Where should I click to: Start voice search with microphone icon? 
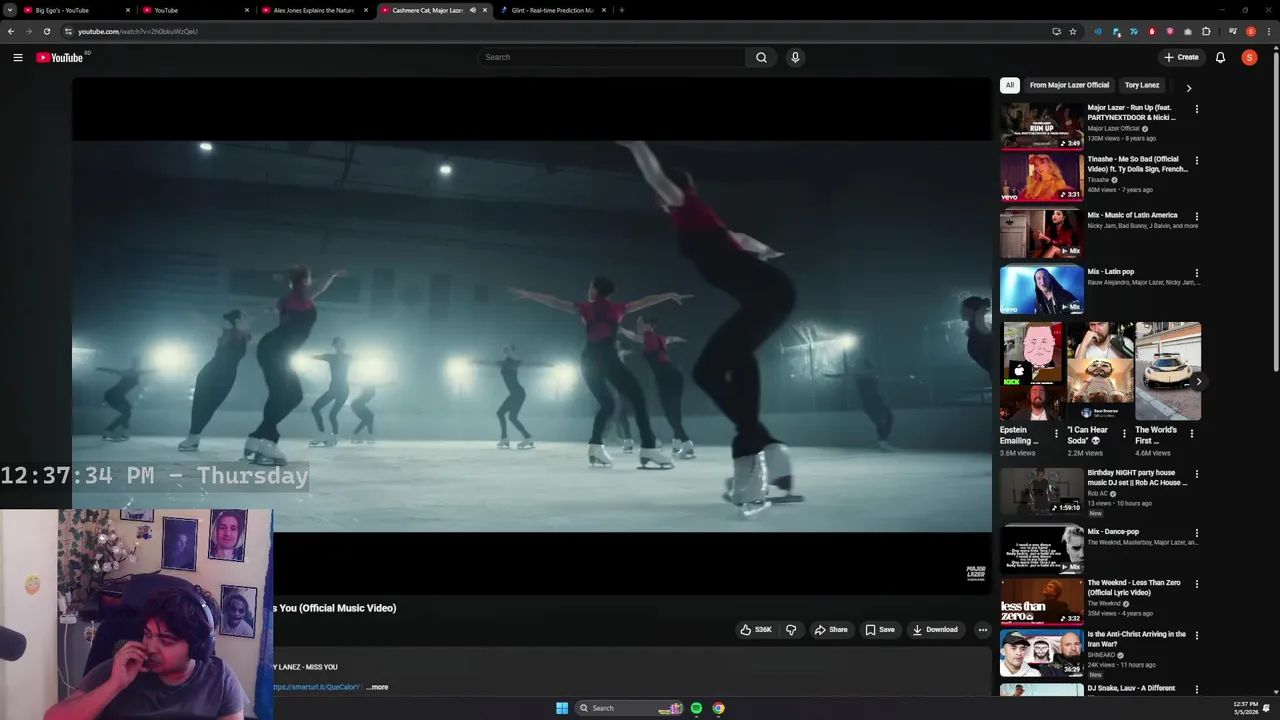[795, 57]
